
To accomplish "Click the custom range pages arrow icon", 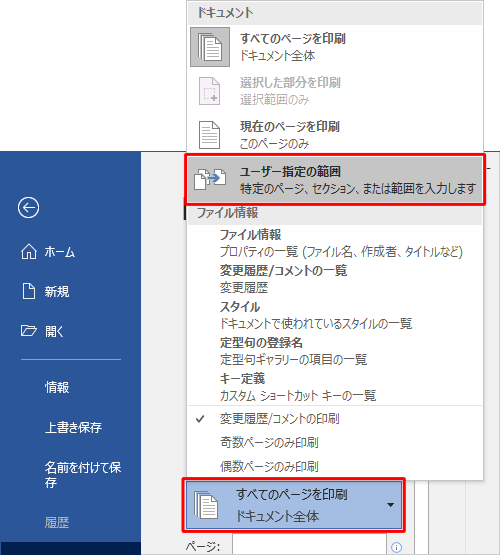I will pyautogui.click(x=210, y=179).
